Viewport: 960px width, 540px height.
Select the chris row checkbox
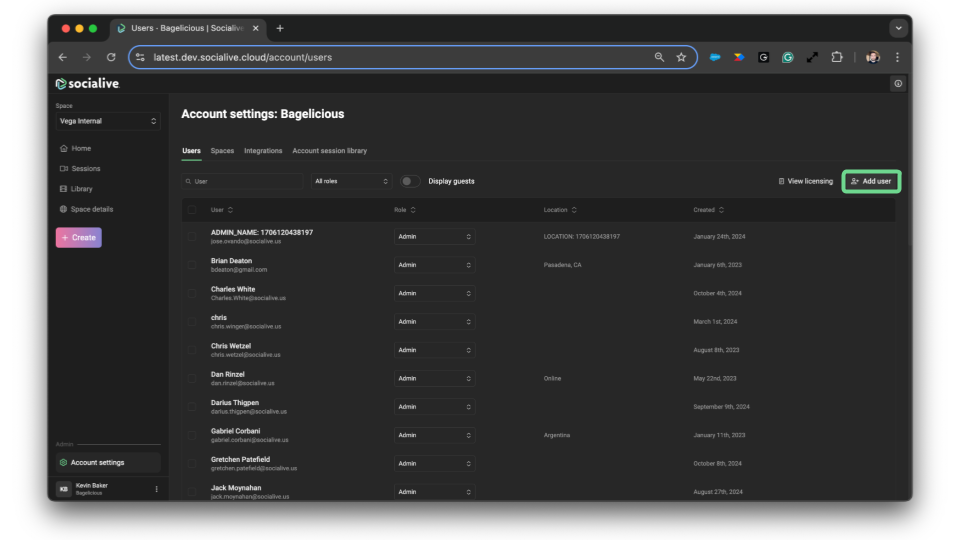(192, 321)
